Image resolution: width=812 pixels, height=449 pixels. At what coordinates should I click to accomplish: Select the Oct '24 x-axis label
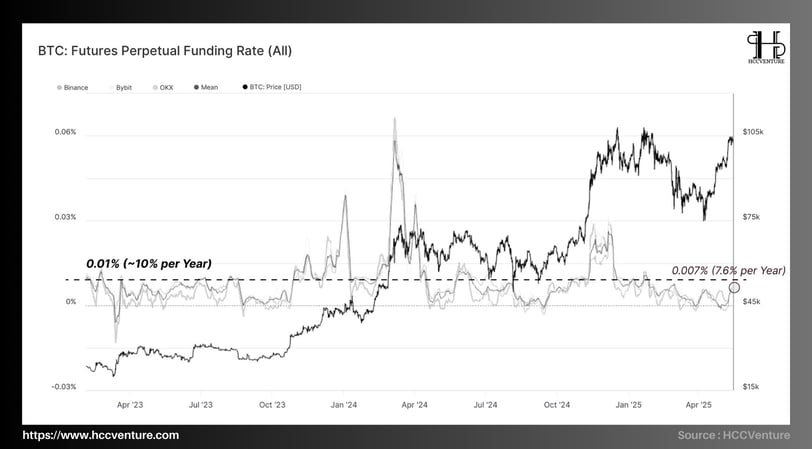click(557, 405)
